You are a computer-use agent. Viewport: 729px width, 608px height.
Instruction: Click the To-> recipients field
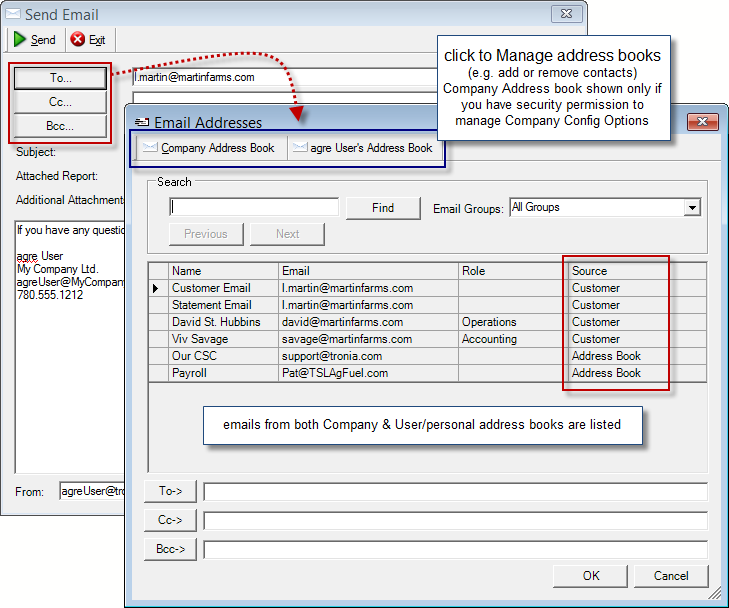(x=456, y=492)
